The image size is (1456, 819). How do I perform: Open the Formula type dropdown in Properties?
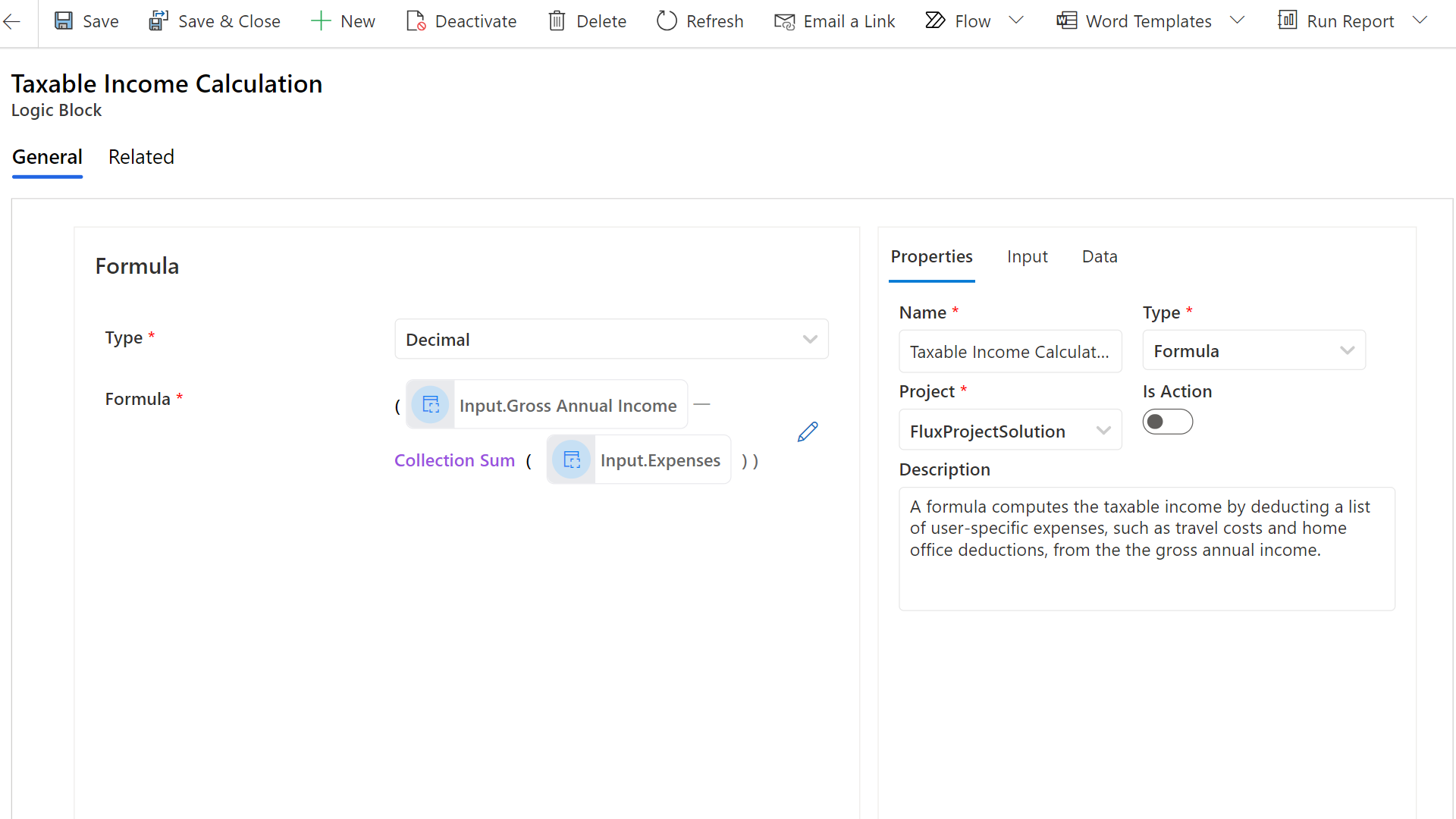pos(1254,350)
